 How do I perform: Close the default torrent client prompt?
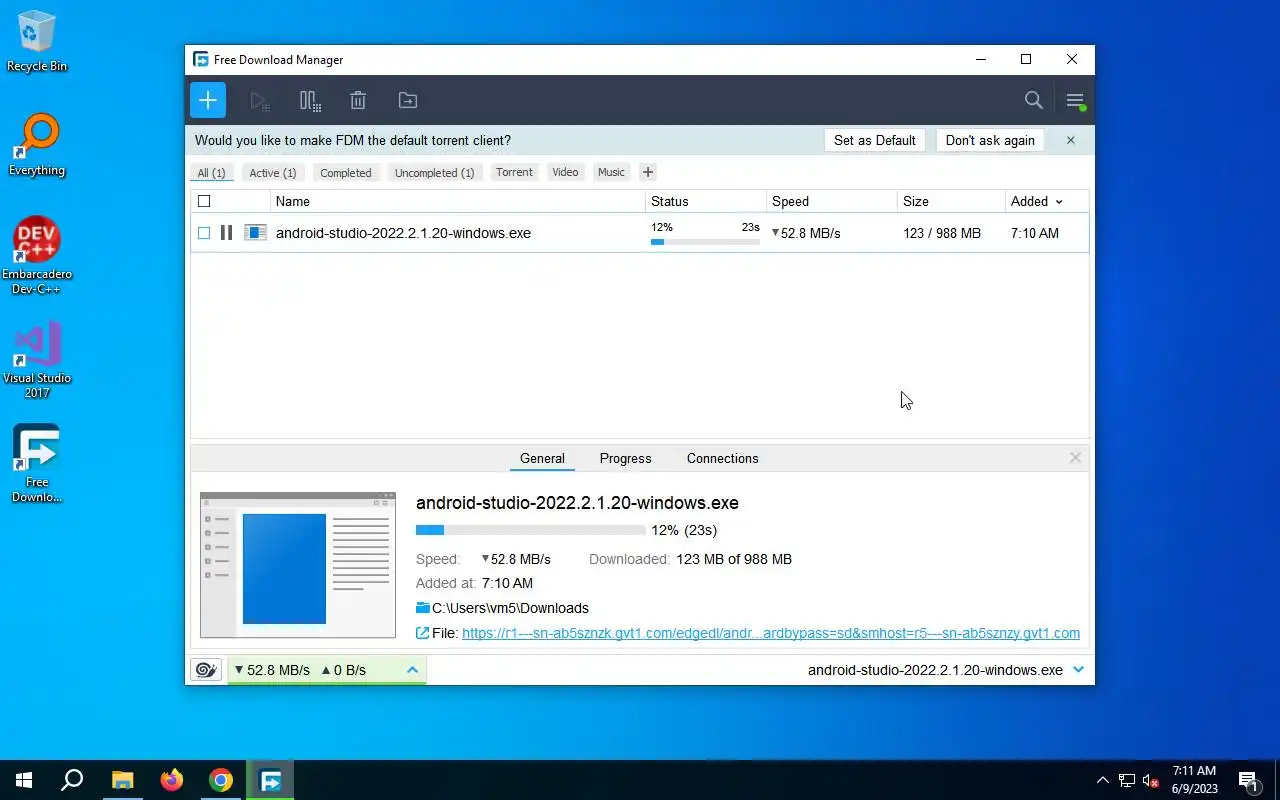[1071, 140]
